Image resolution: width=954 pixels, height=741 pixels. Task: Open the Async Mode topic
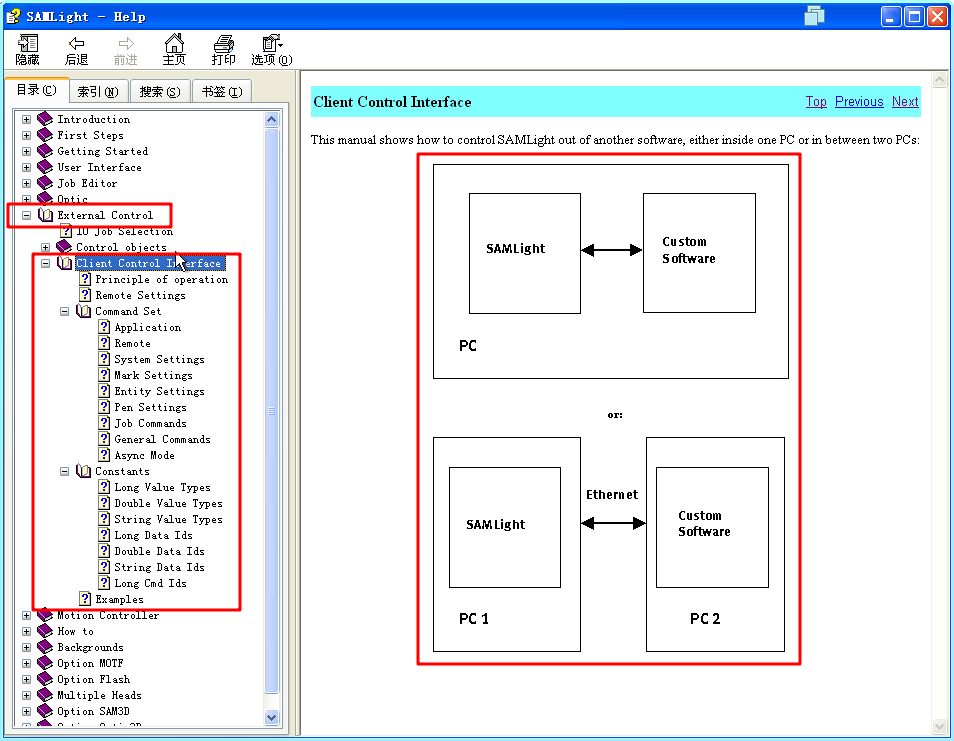pos(144,455)
